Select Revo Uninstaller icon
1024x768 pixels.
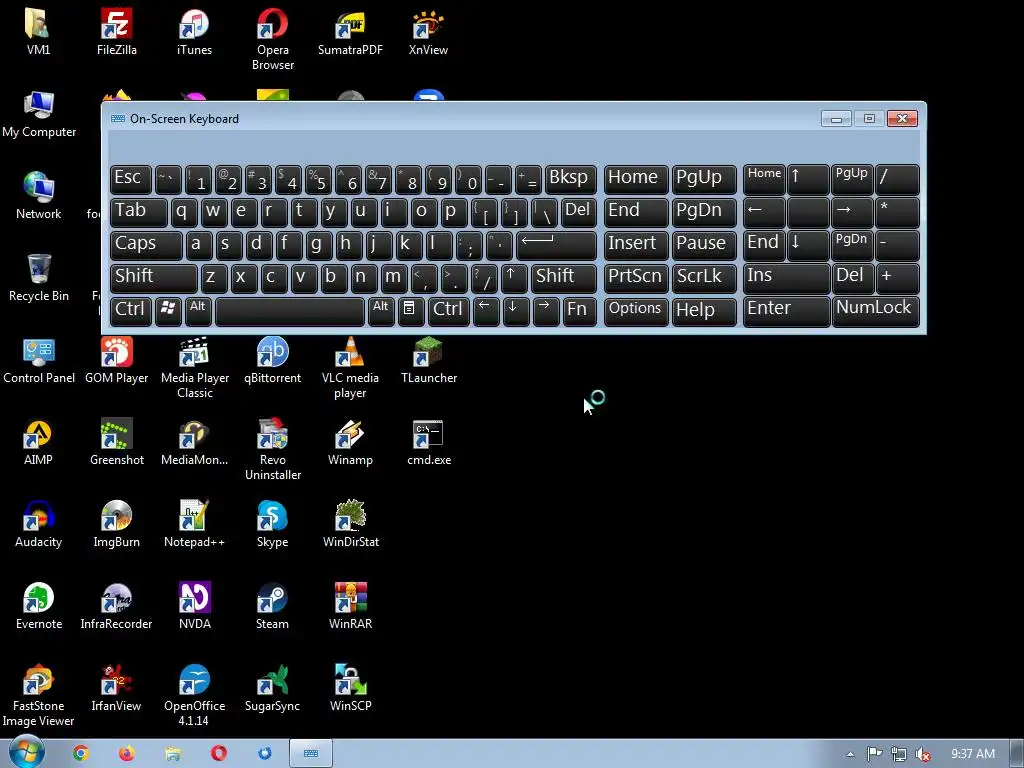point(272,449)
